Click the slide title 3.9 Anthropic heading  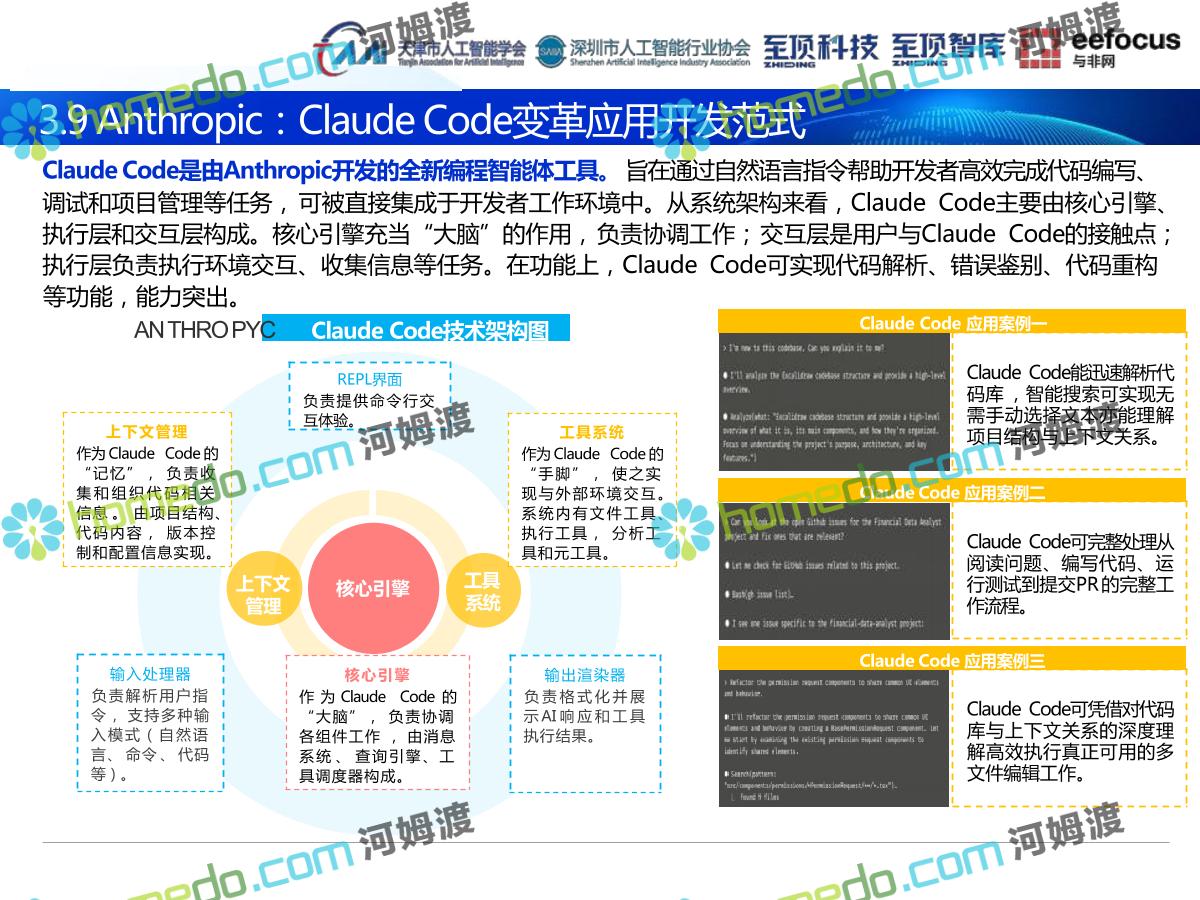tap(420, 120)
